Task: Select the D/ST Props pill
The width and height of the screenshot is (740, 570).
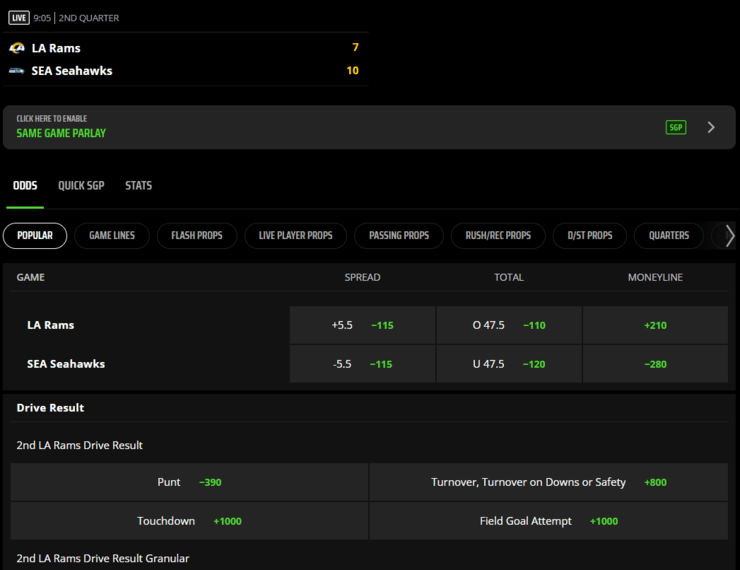Action: tap(590, 235)
